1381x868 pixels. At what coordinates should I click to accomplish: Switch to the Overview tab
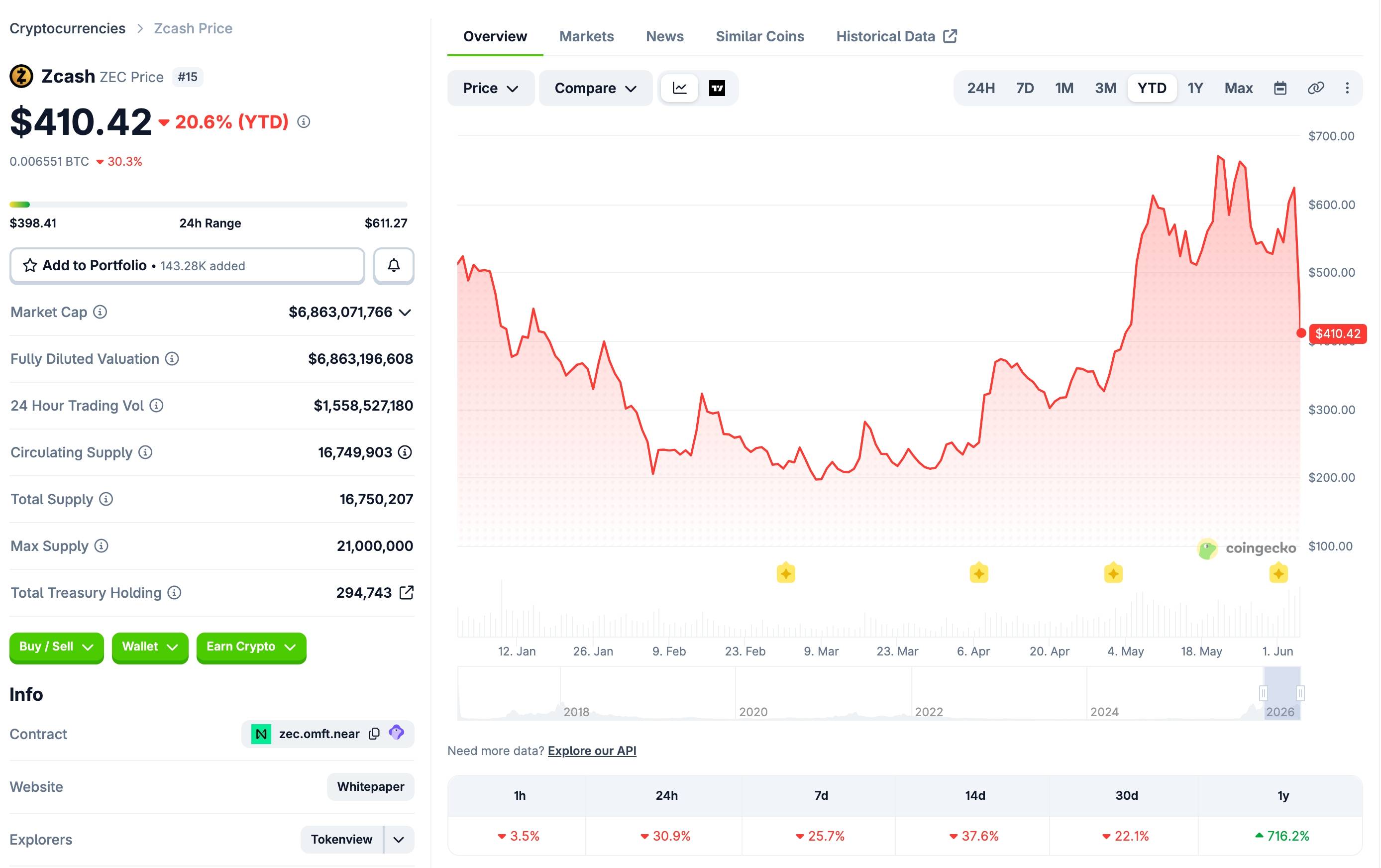tap(495, 36)
